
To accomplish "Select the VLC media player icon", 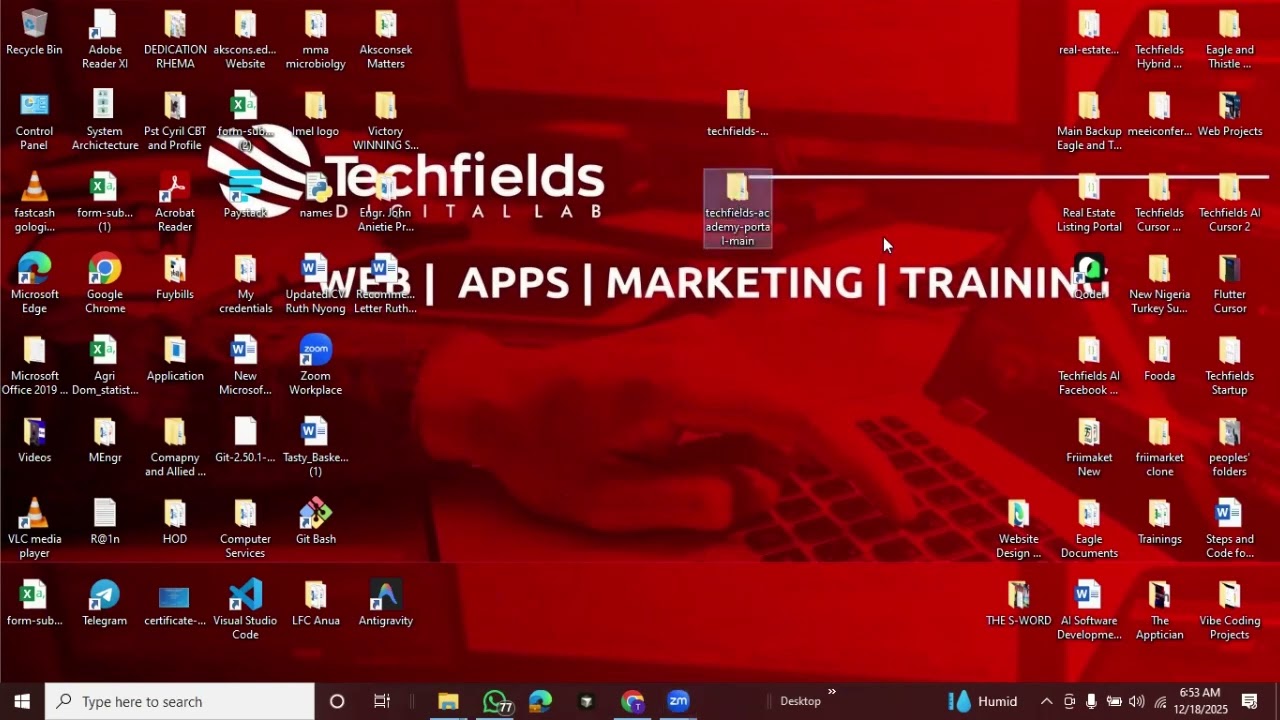I will pos(34,529).
